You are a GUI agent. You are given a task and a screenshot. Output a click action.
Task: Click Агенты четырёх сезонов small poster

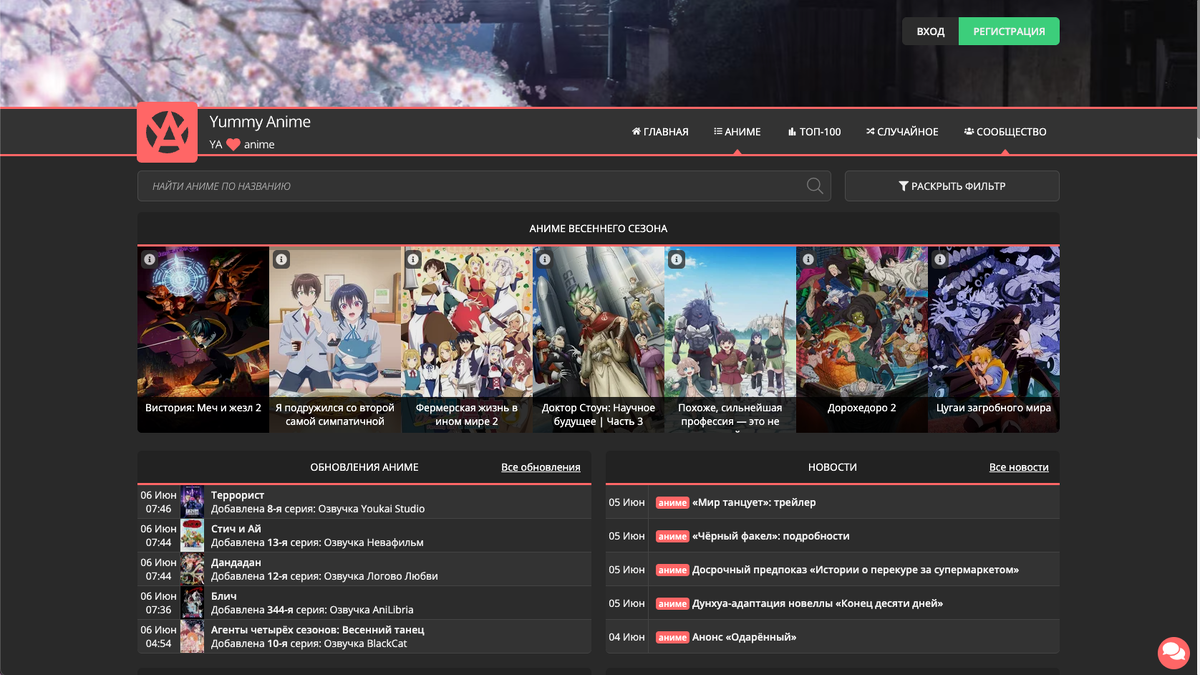coord(192,637)
